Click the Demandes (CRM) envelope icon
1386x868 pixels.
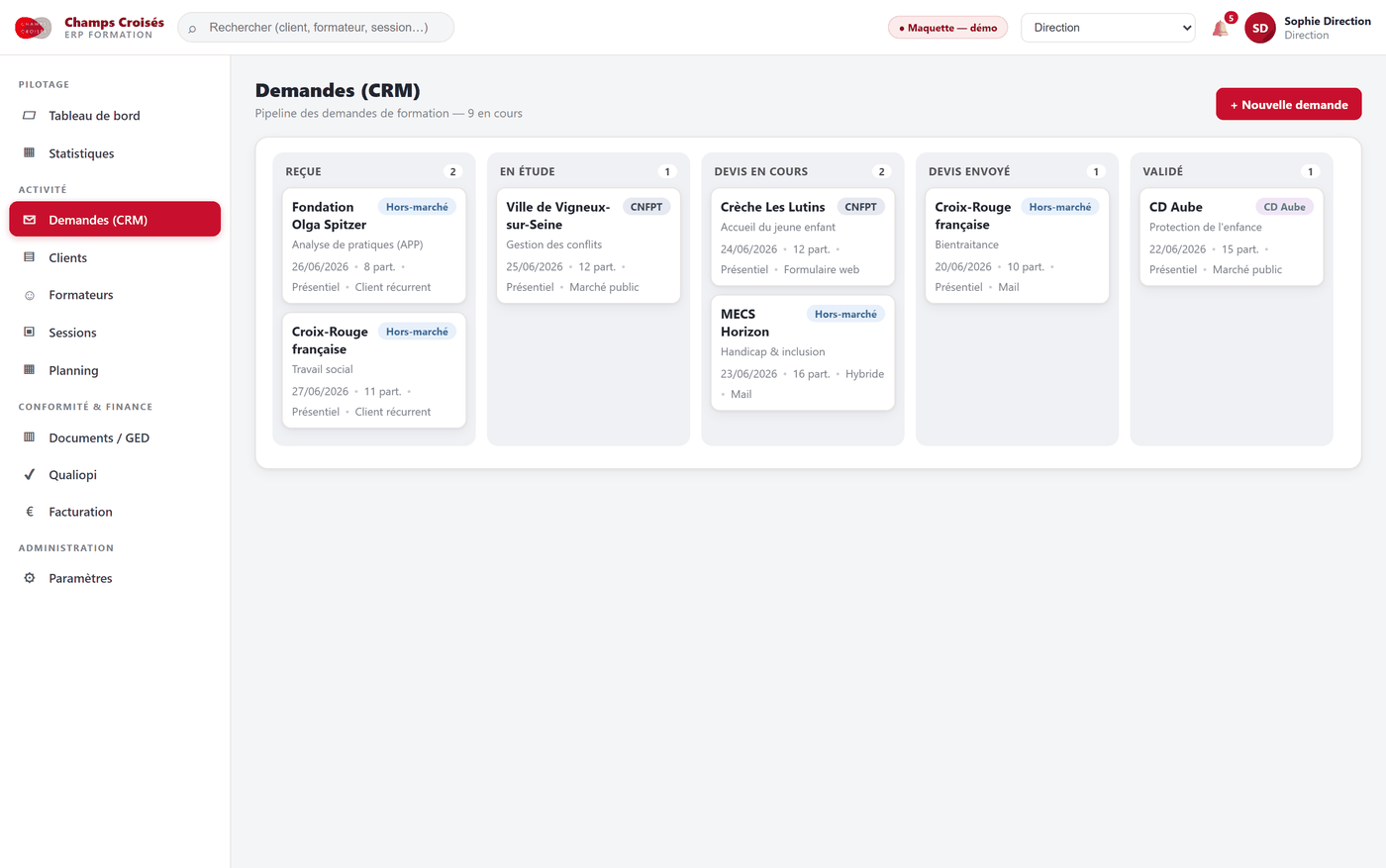click(29, 220)
